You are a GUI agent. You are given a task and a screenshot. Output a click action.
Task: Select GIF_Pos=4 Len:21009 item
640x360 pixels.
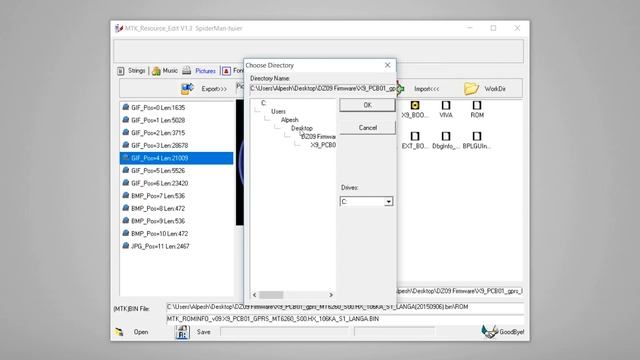point(176,158)
